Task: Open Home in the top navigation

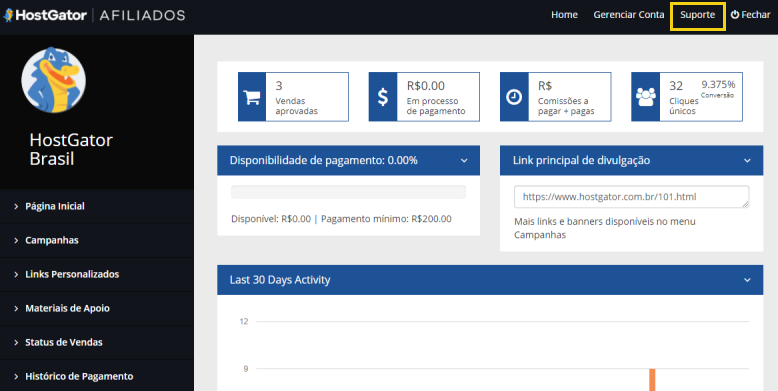Action: pyautogui.click(x=564, y=15)
